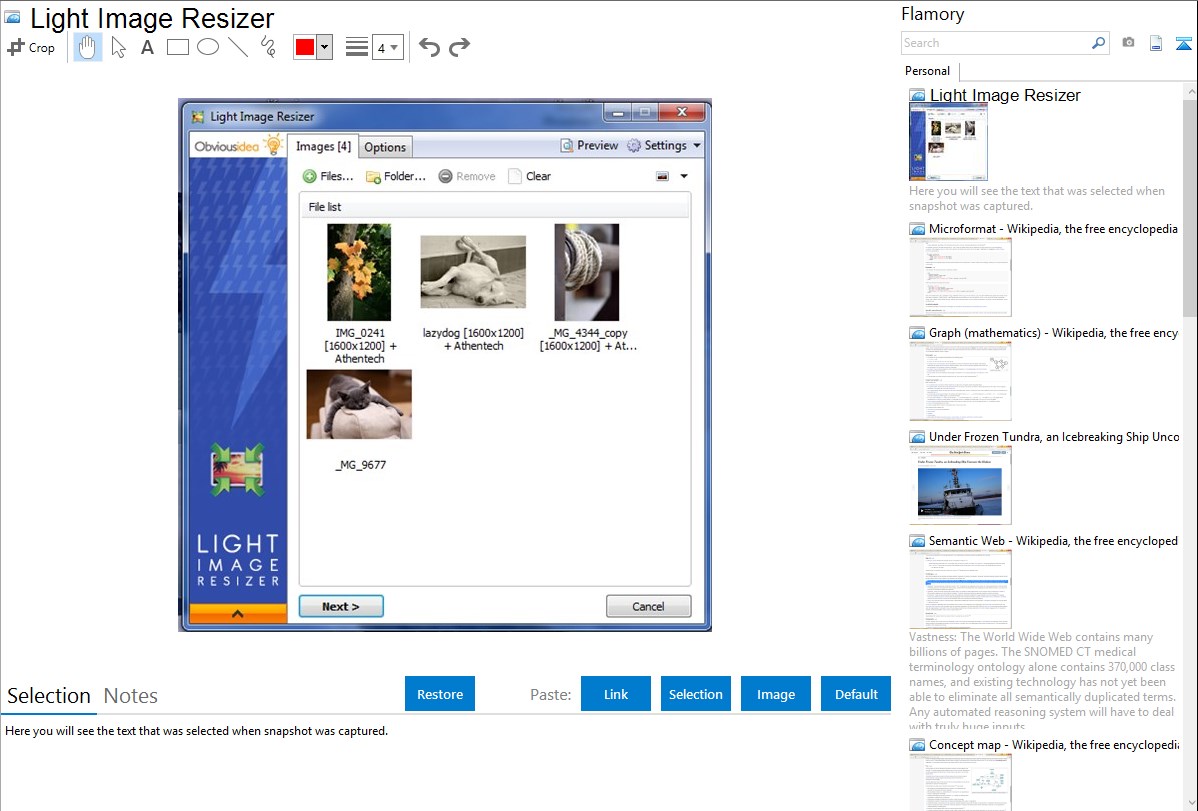Click the top-right blue panel icon
This screenshot has height=811, width=1198.
point(1183,43)
